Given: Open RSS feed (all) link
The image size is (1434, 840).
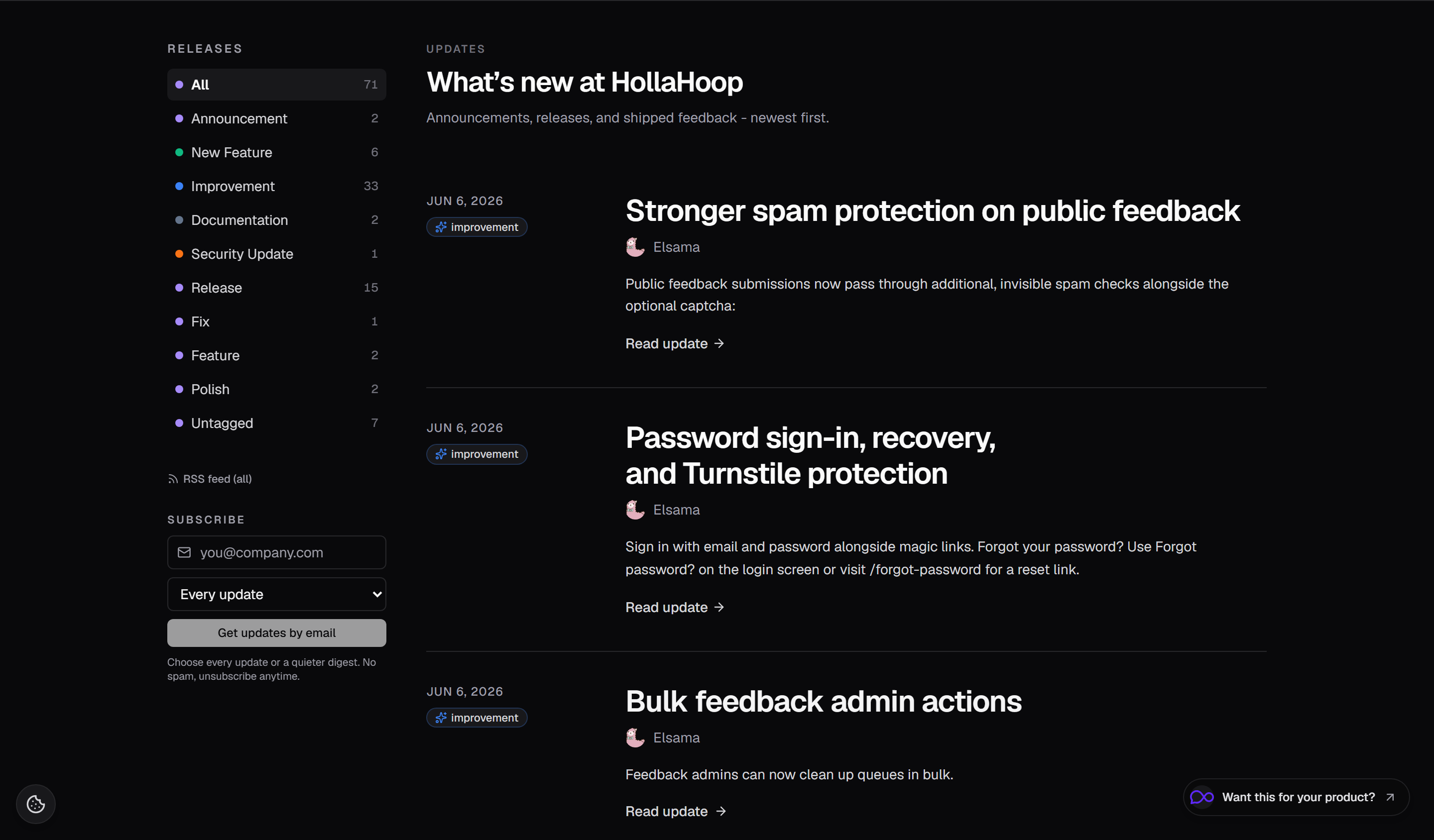Looking at the screenshot, I should (x=210, y=479).
